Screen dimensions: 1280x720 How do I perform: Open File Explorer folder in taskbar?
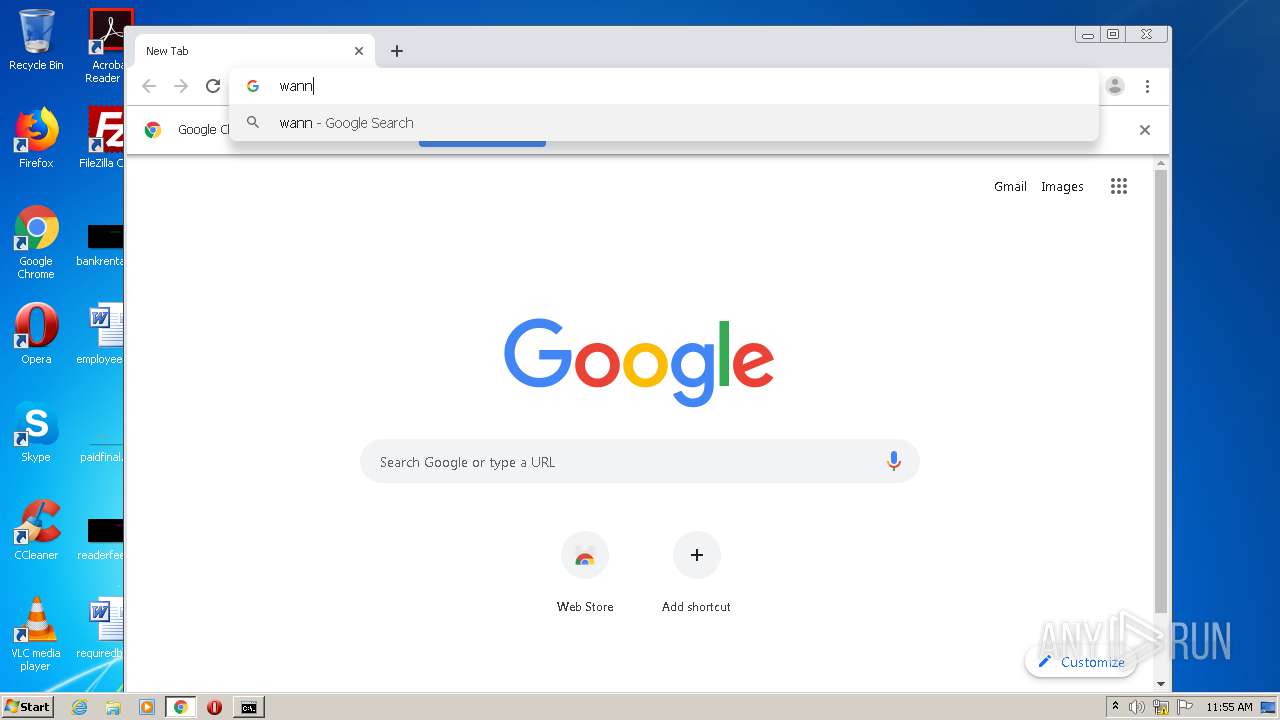tap(113, 707)
